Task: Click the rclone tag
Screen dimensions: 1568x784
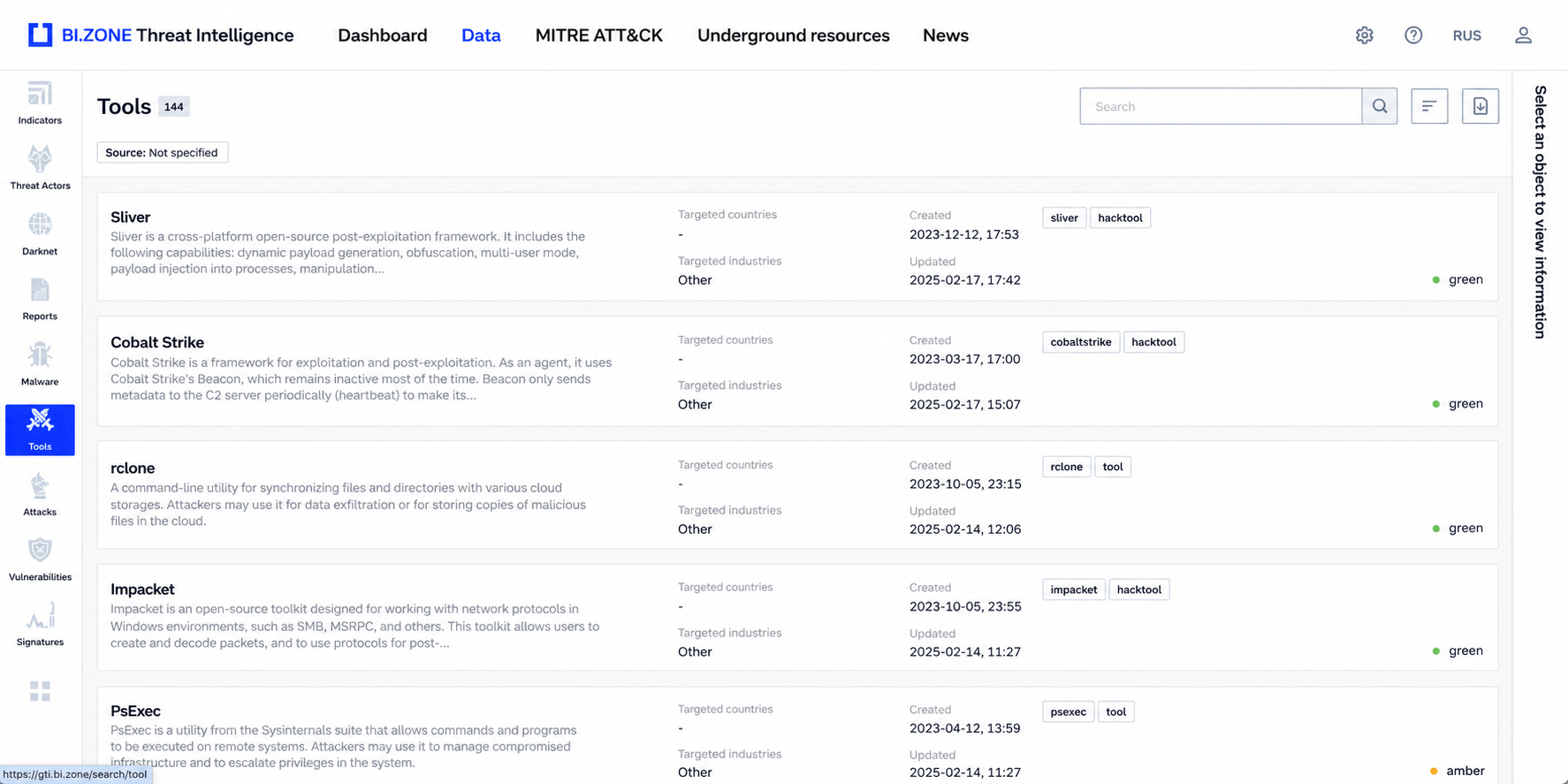Action: (x=1067, y=467)
